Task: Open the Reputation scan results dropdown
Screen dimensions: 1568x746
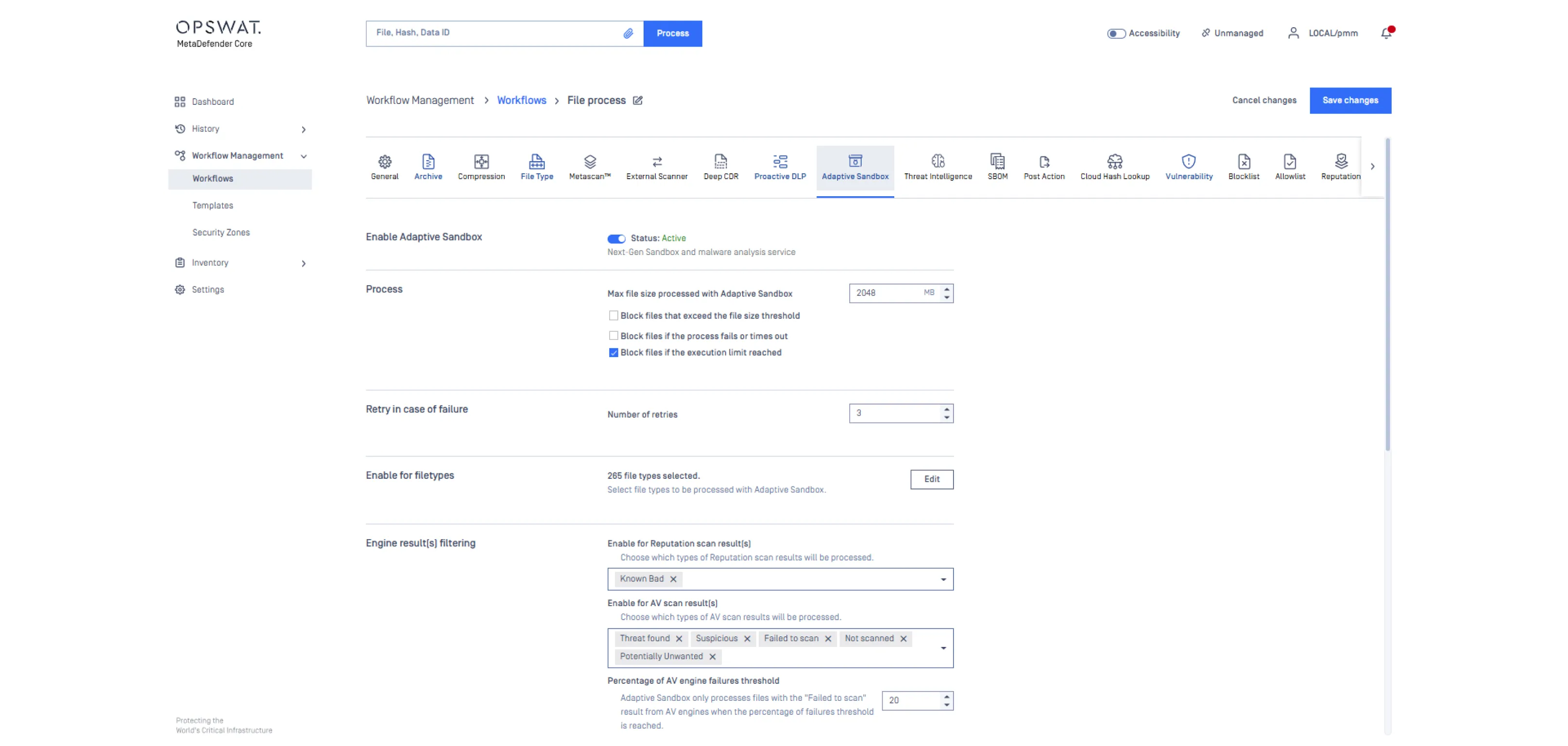Action: tap(943, 579)
